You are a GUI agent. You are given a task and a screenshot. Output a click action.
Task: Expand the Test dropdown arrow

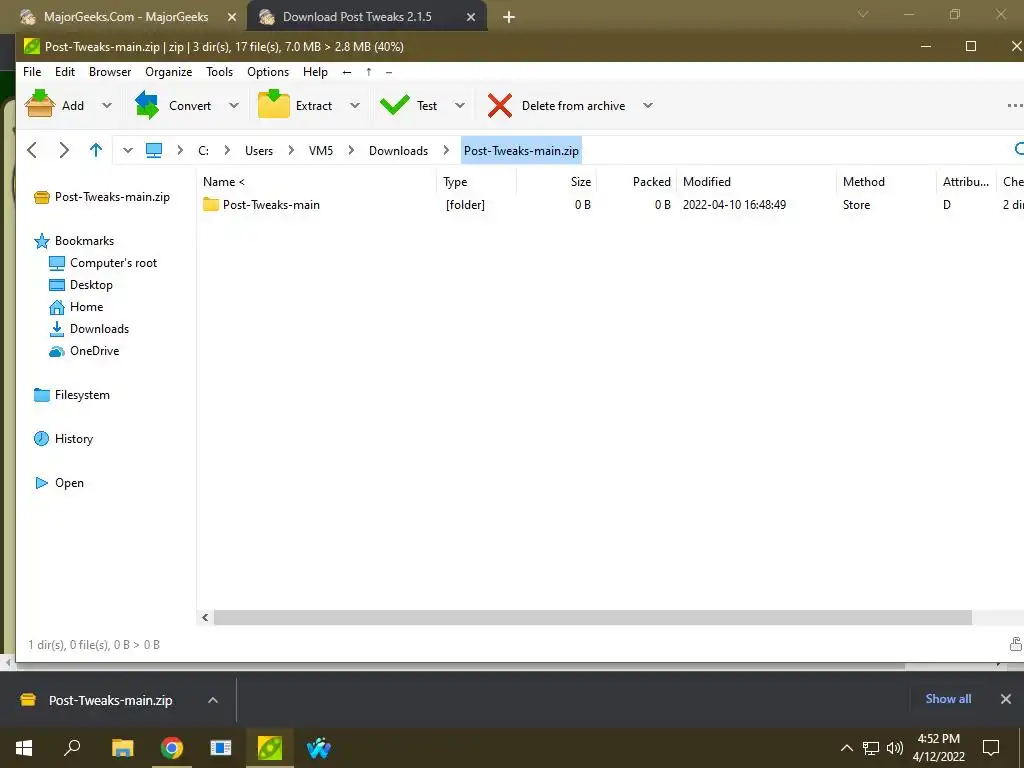(460, 105)
